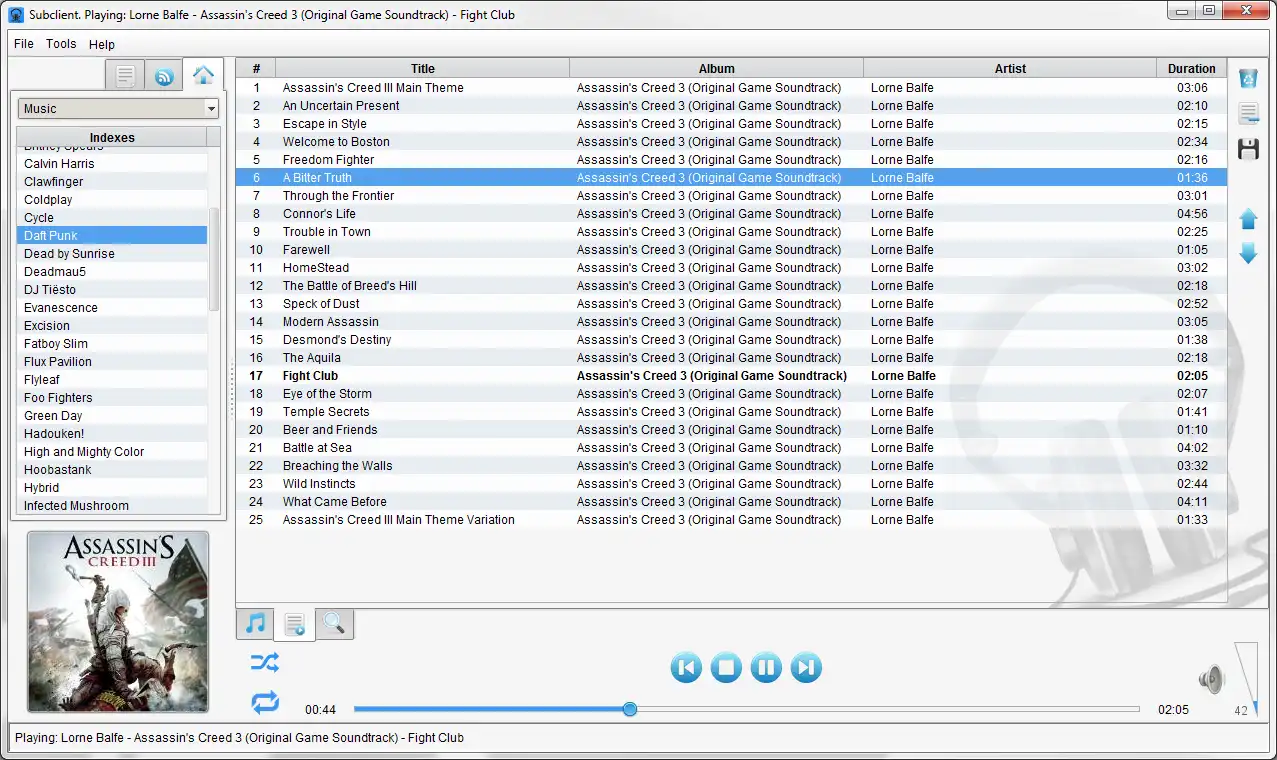Toggle shuffle playback
1277x760 pixels.
pos(265,662)
